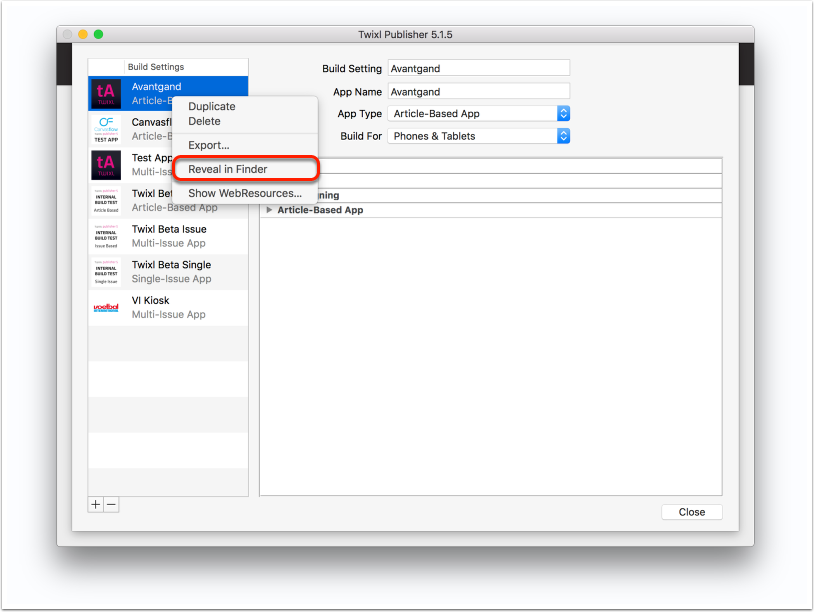Click the Single-Issue App subtitle text

pos(171,279)
